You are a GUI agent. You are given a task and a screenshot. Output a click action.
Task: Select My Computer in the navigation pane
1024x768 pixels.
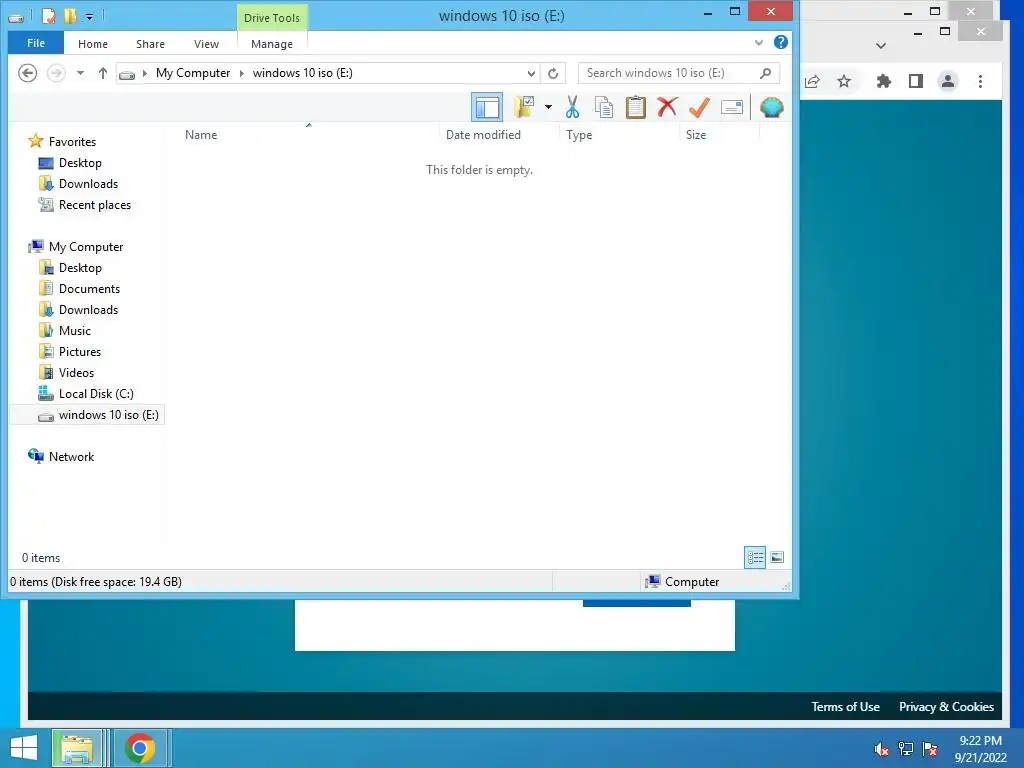(86, 247)
